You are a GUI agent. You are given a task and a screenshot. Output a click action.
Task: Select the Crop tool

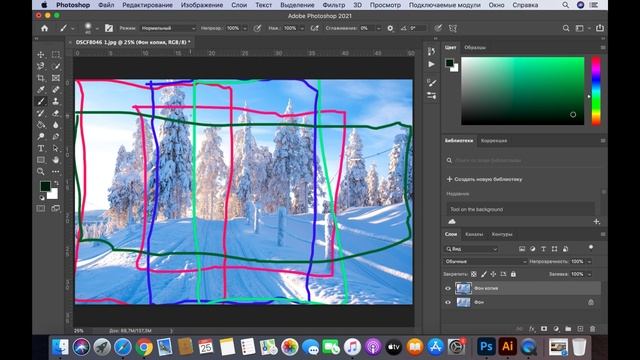tap(41, 78)
